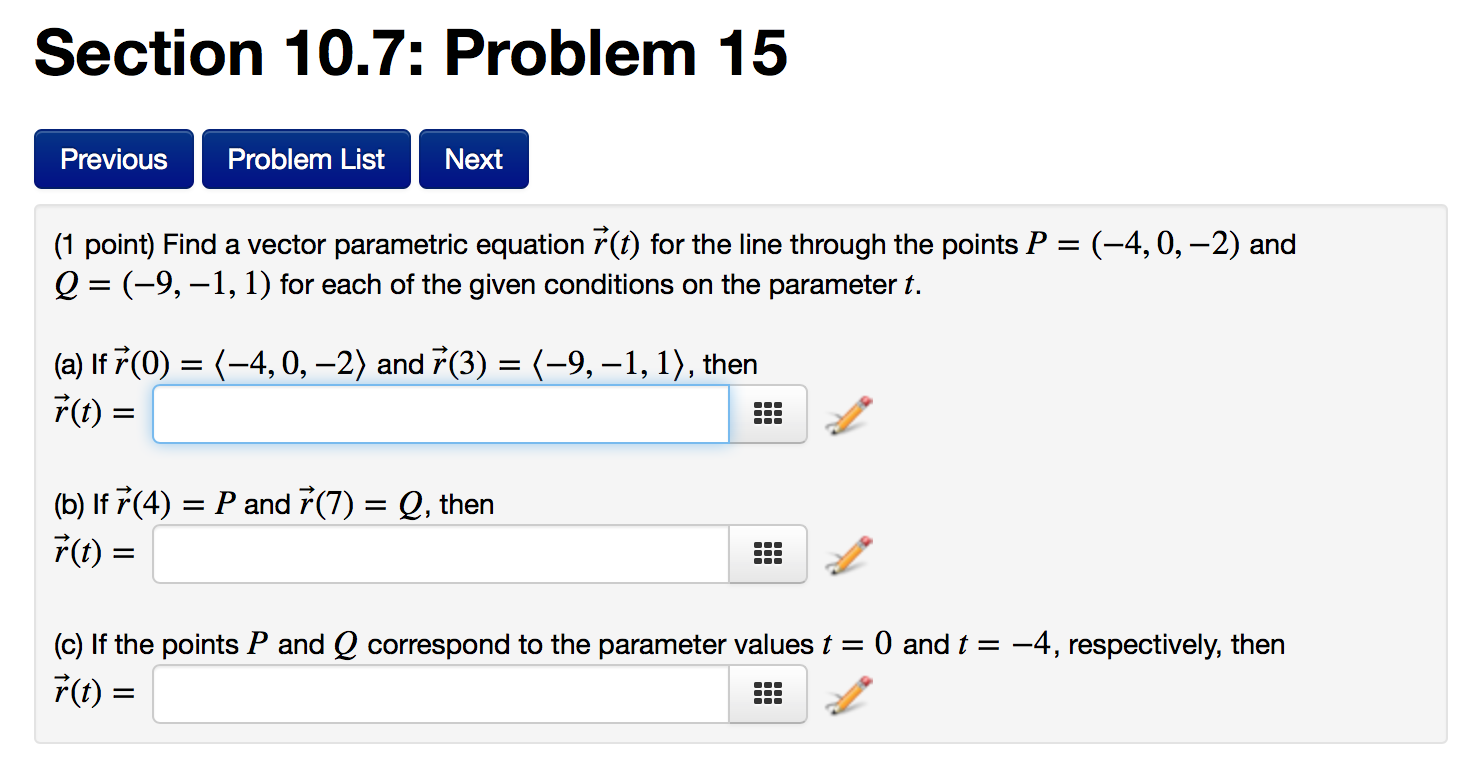Screen dimensions: 1472x764
Task: Click inside the answer box for part (a)
Action: tap(440, 413)
